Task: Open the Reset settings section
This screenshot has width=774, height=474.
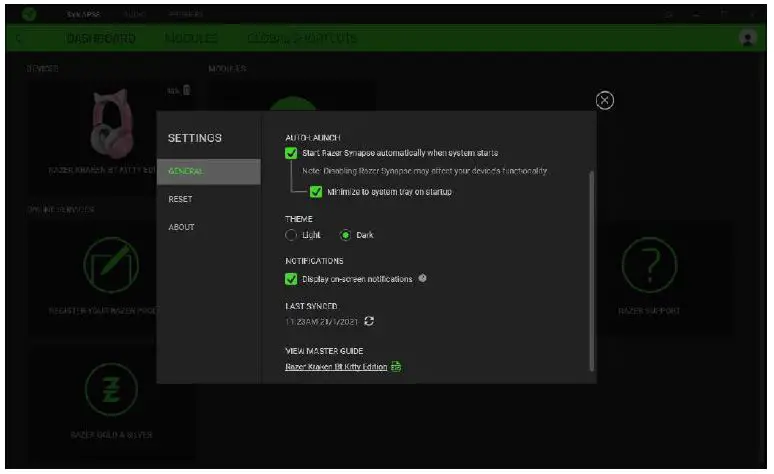Action: click(x=180, y=199)
